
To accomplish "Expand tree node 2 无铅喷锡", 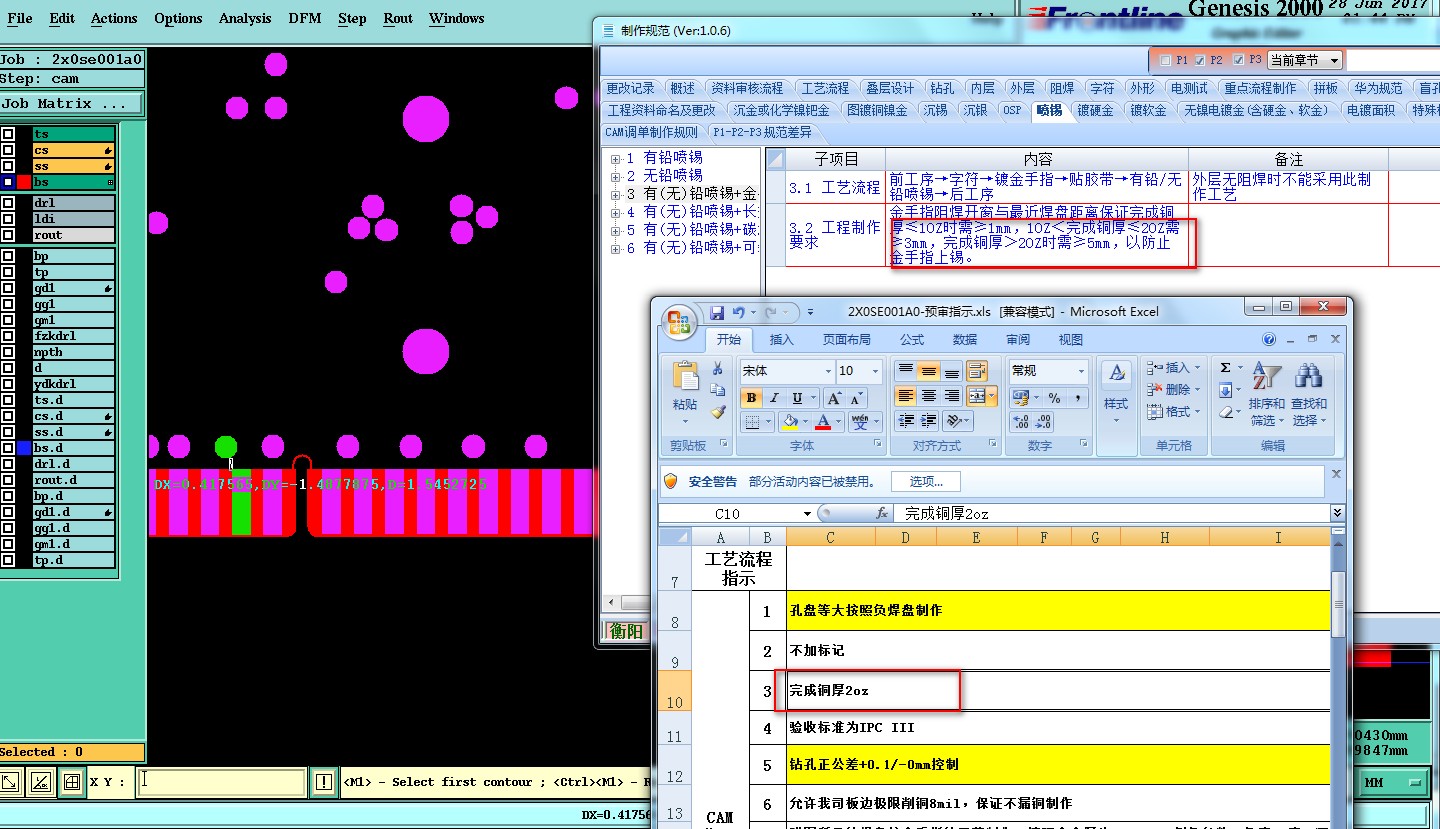I will pyautogui.click(x=615, y=176).
